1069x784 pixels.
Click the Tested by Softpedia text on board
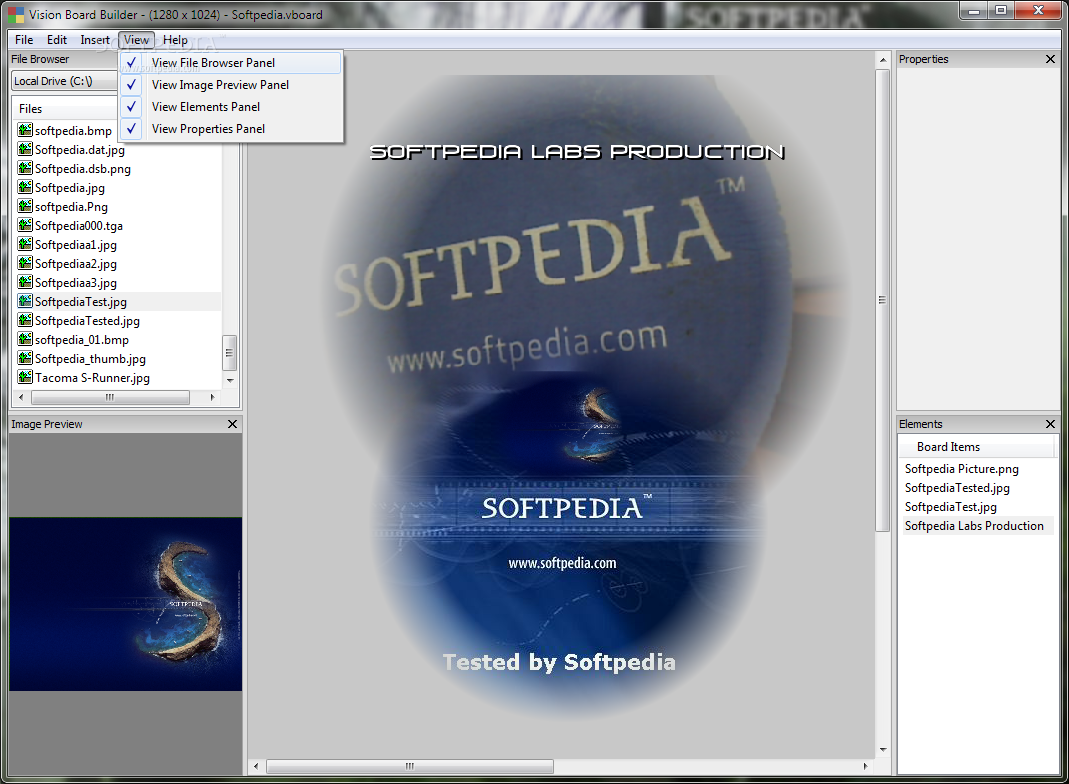pos(559,662)
